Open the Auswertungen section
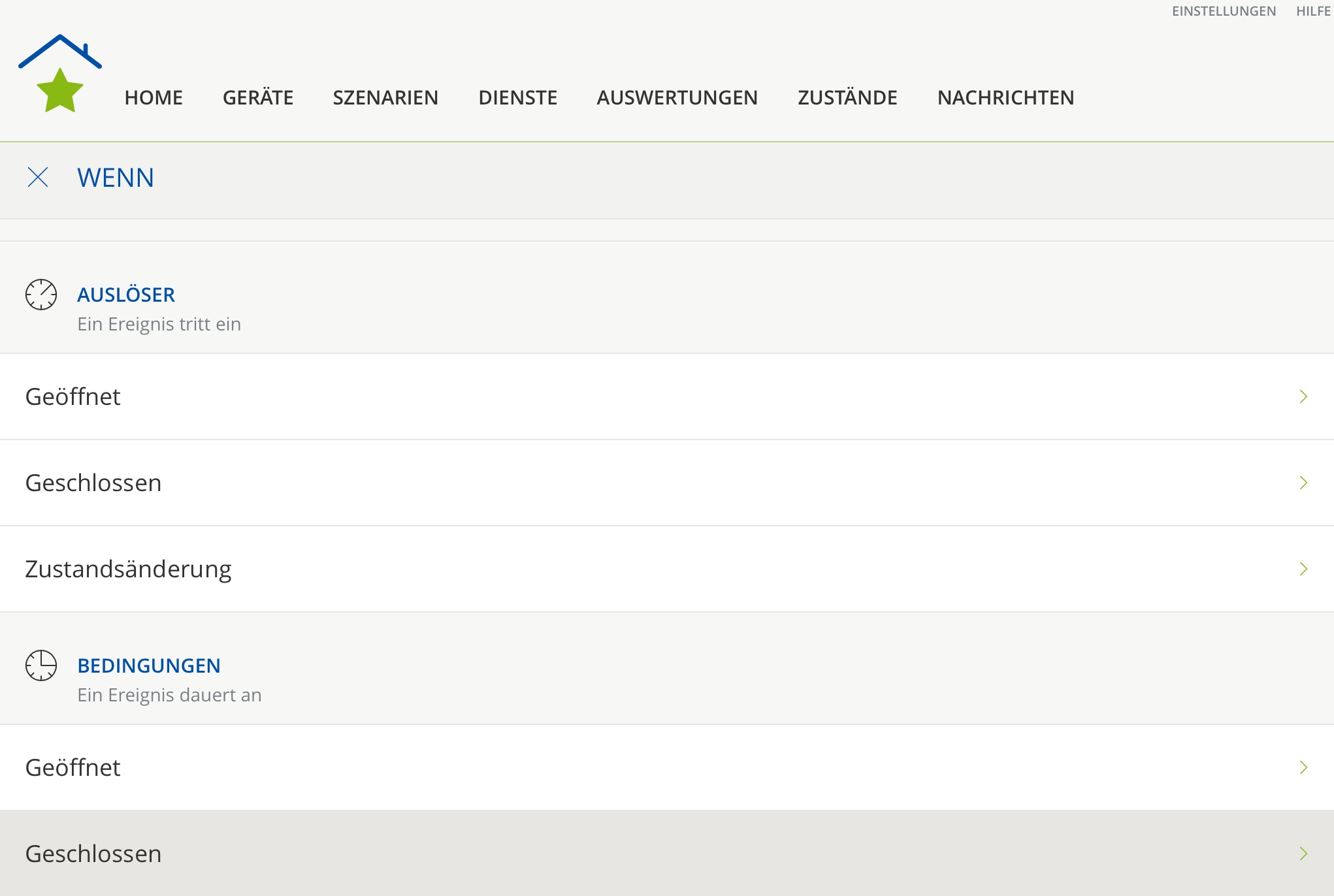 (x=677, y=97)
